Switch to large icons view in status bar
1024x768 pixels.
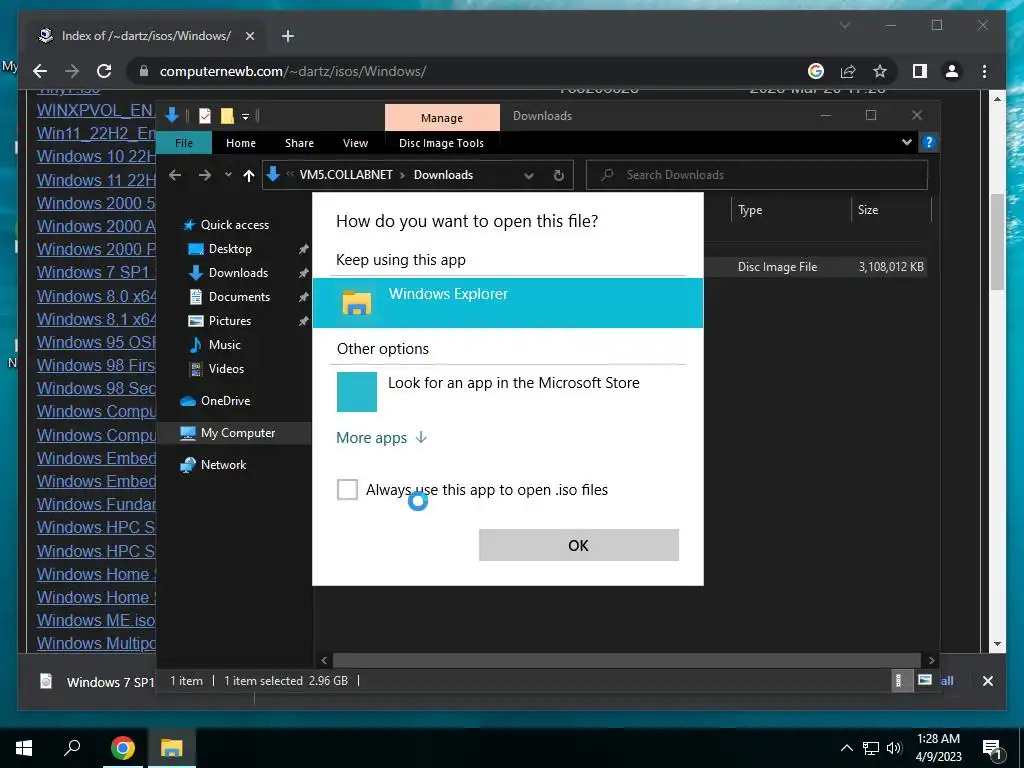pos(924,680)
